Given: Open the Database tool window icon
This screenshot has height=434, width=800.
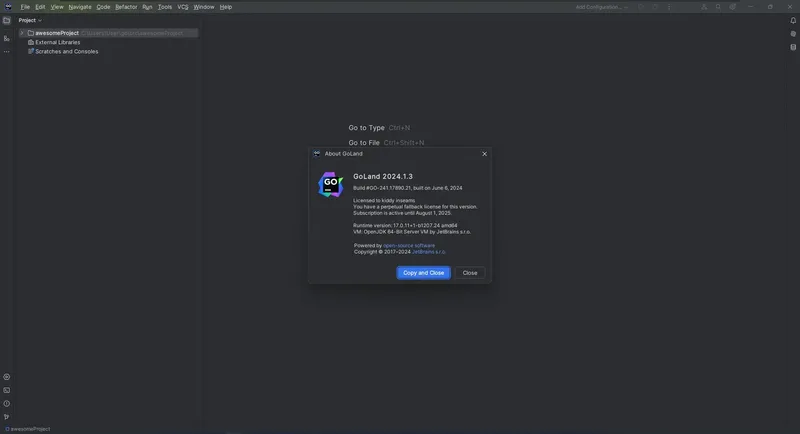Looking at the screenshot, I should (x=793, y=47).
